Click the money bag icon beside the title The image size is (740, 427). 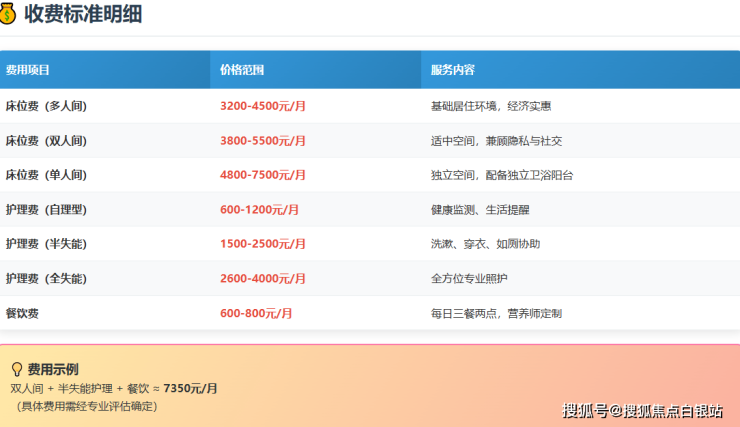[9, 13]
